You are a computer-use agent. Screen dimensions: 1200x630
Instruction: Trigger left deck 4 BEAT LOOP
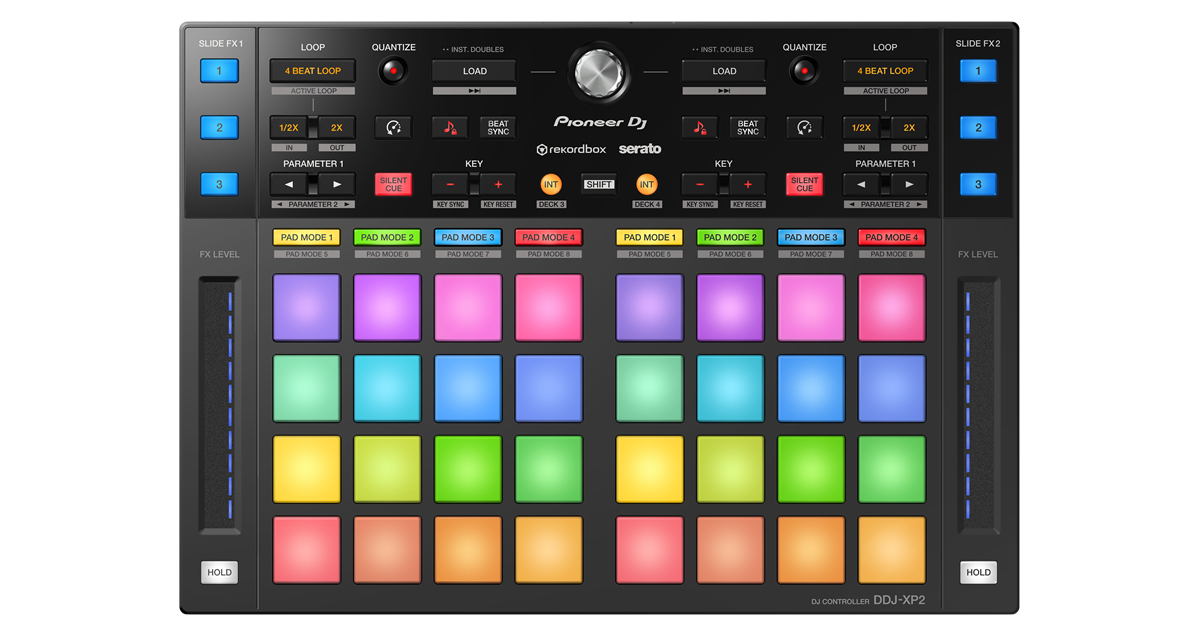coord(313,71)
